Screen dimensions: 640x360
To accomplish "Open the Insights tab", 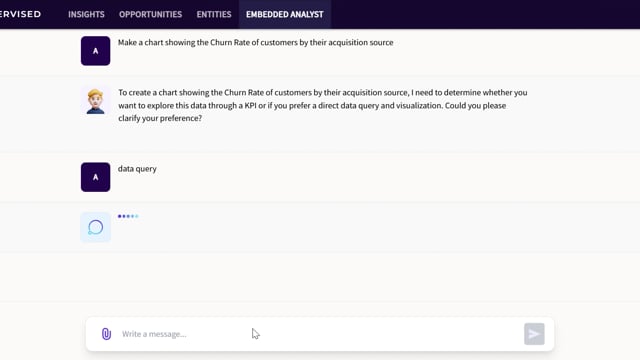I will point(86,14).
